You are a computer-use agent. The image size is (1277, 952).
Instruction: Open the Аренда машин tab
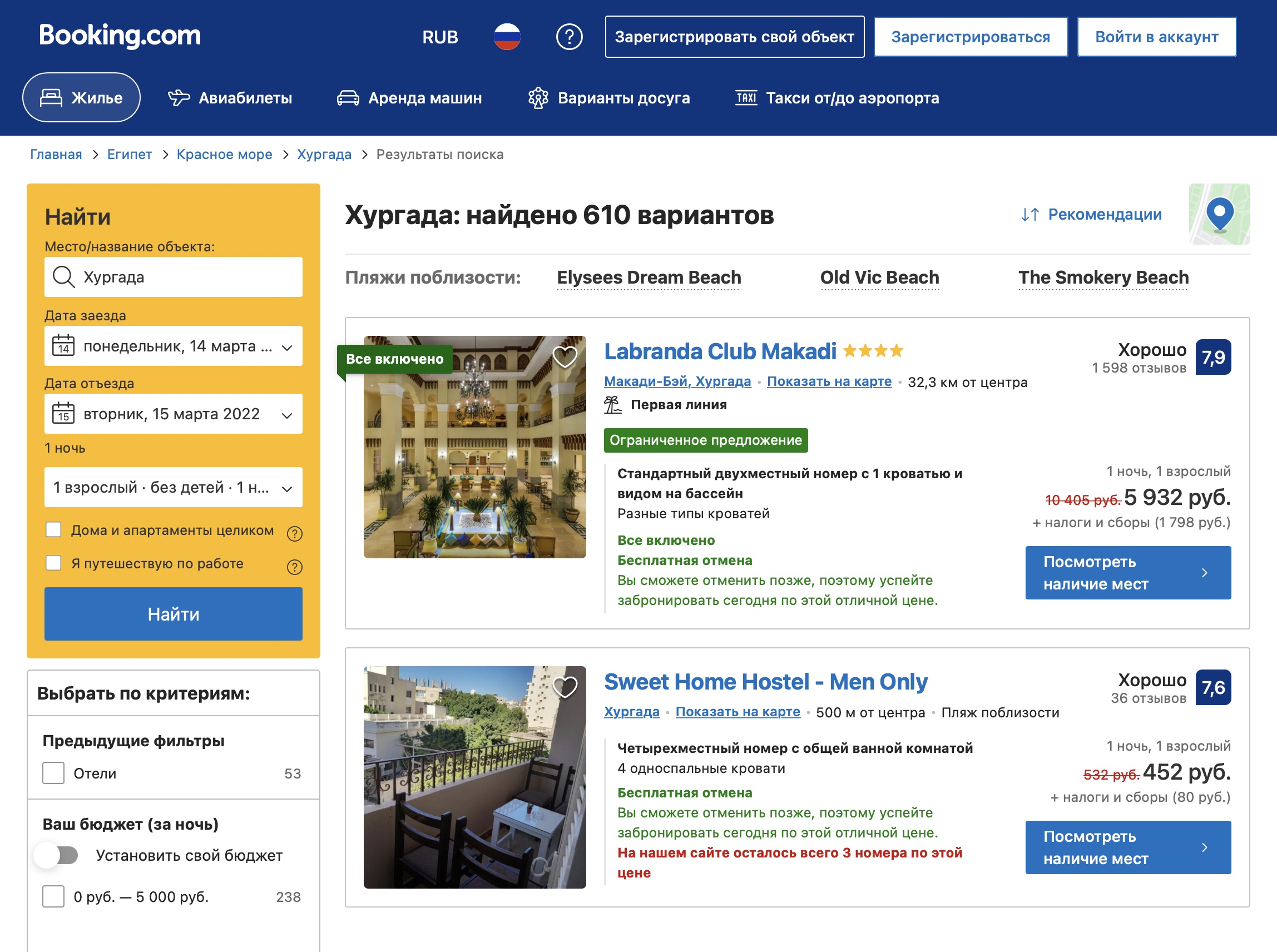[x=409, y=98]
